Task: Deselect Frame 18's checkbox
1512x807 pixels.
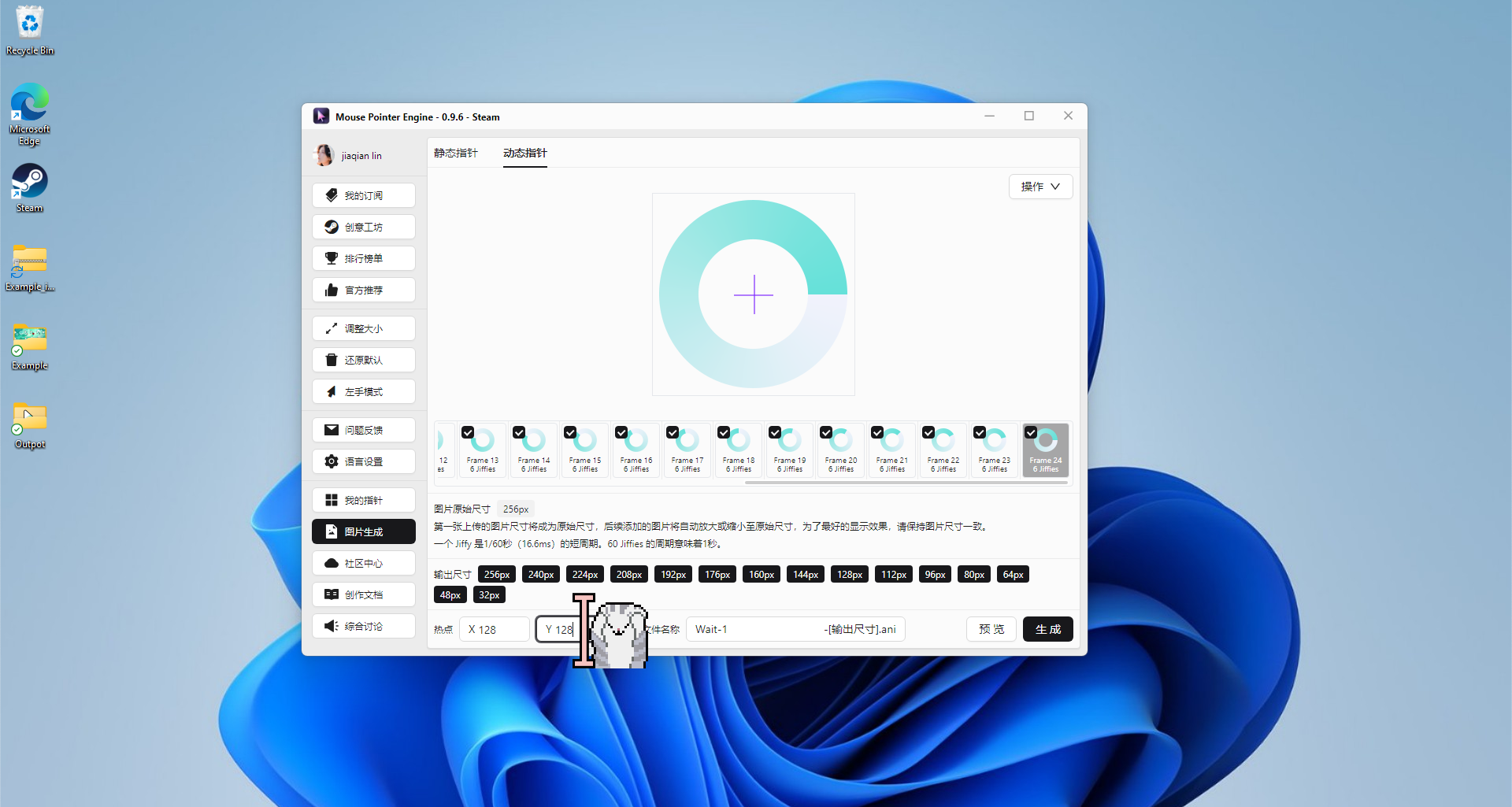Action: click(724, 432)
